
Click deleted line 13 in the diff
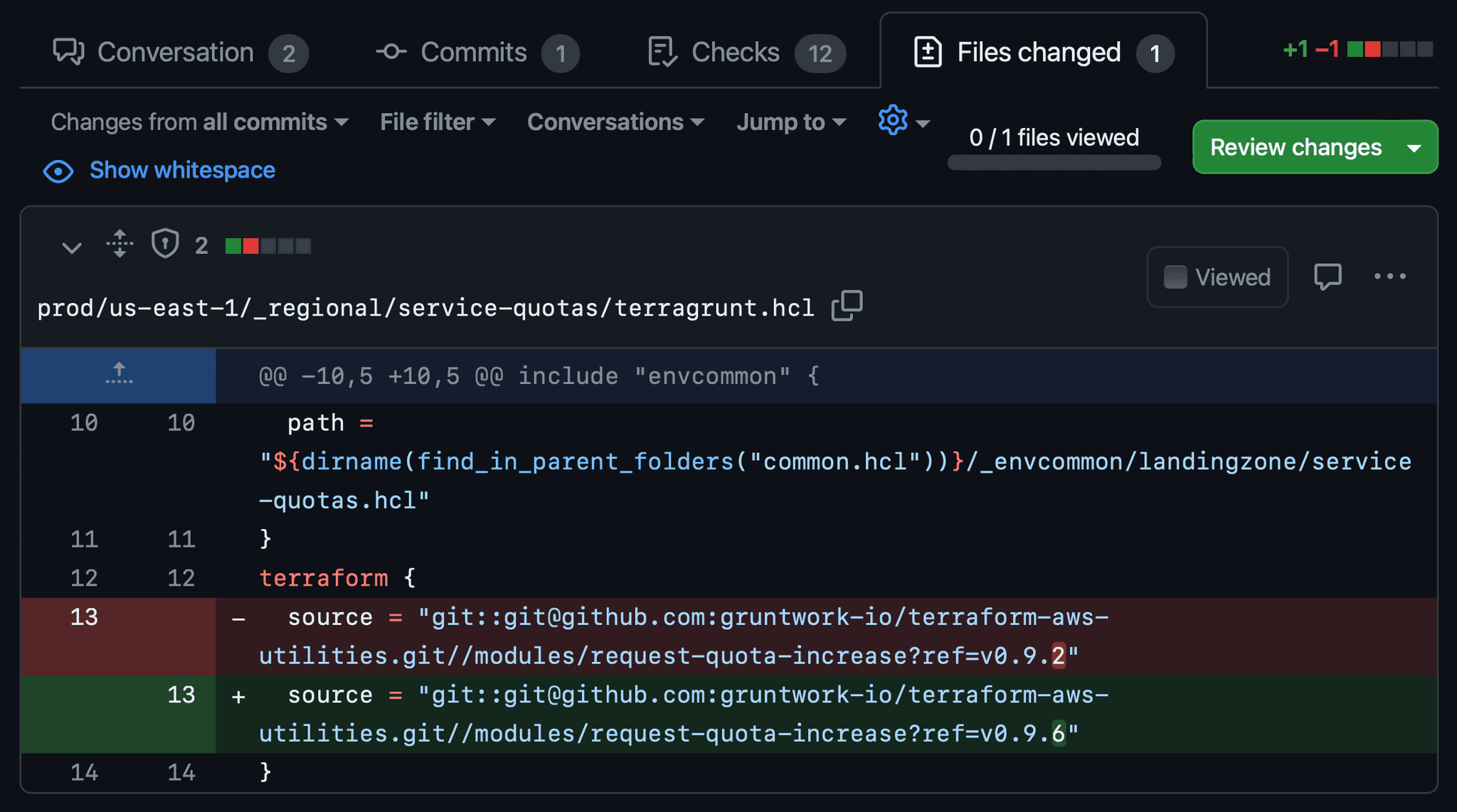point(84,617)
